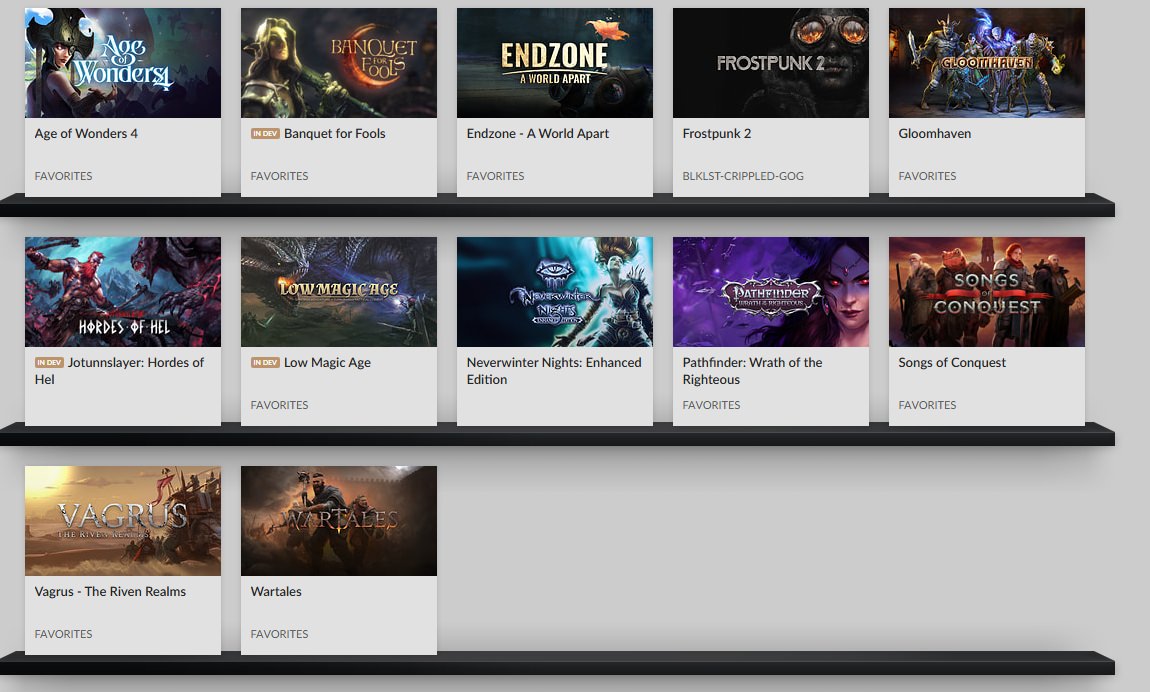Click FAVORITES tag under Endzone
The height and width of the screenshot is (692, 1150).
click(x=495, y=176)
